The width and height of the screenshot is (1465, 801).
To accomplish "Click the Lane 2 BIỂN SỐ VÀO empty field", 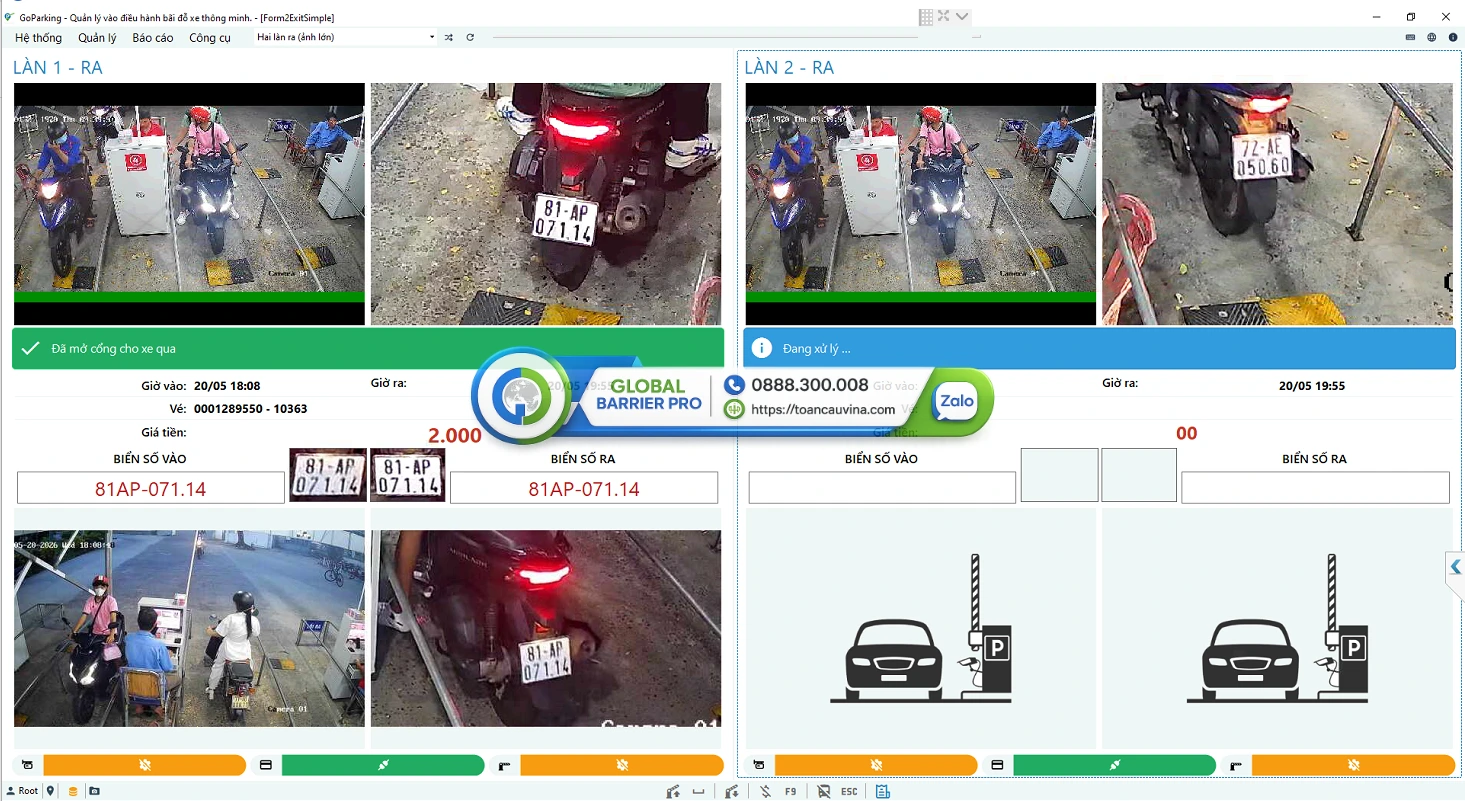I will click(882, 488).
